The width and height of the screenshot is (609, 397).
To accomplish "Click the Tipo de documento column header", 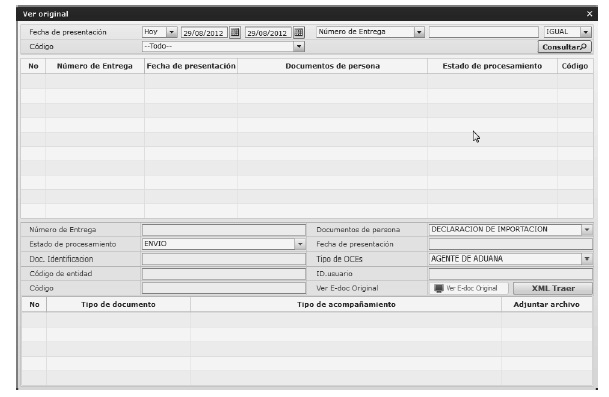I will coord(118,305).
